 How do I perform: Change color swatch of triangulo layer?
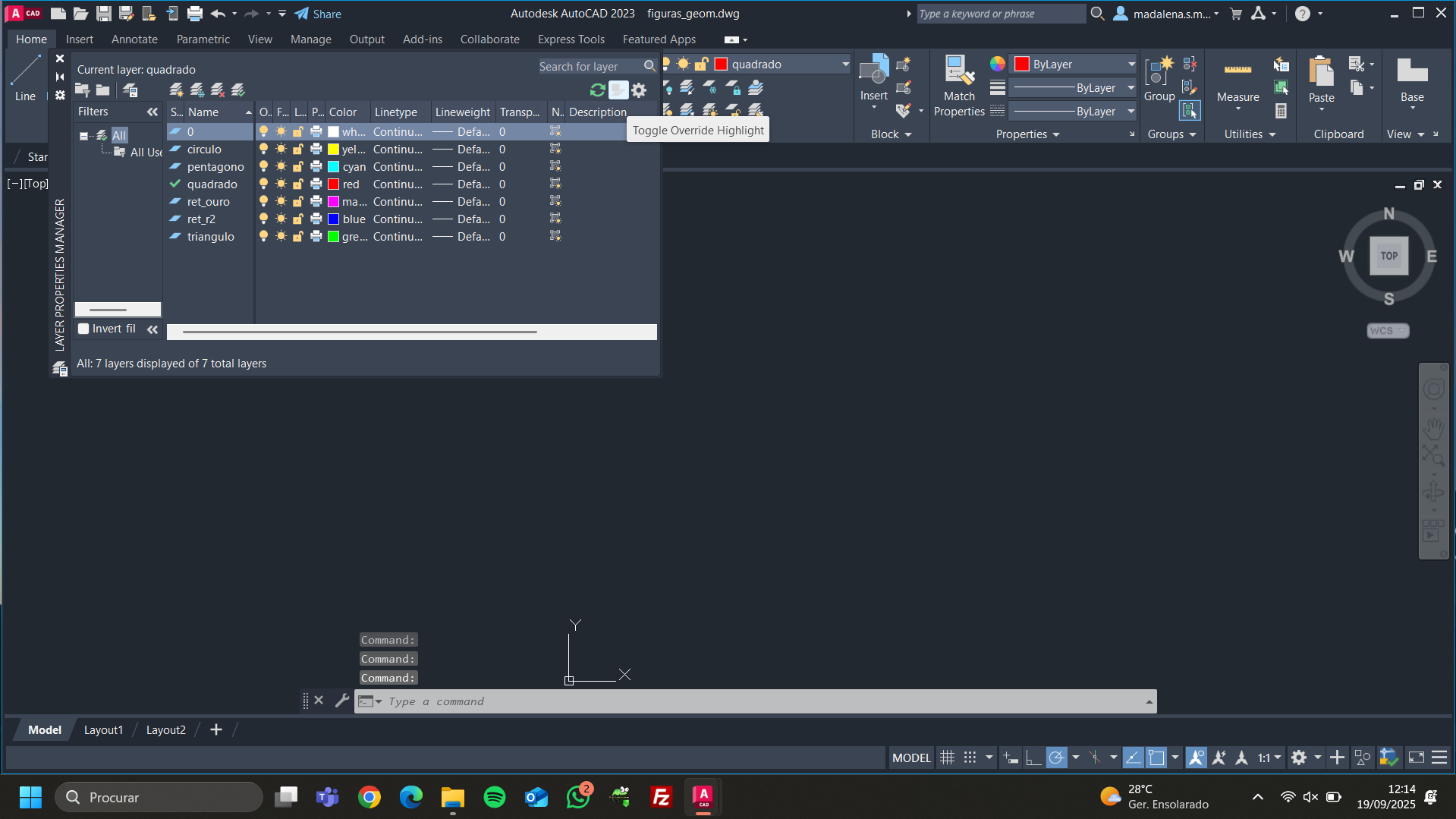click(x=333, y=237)
